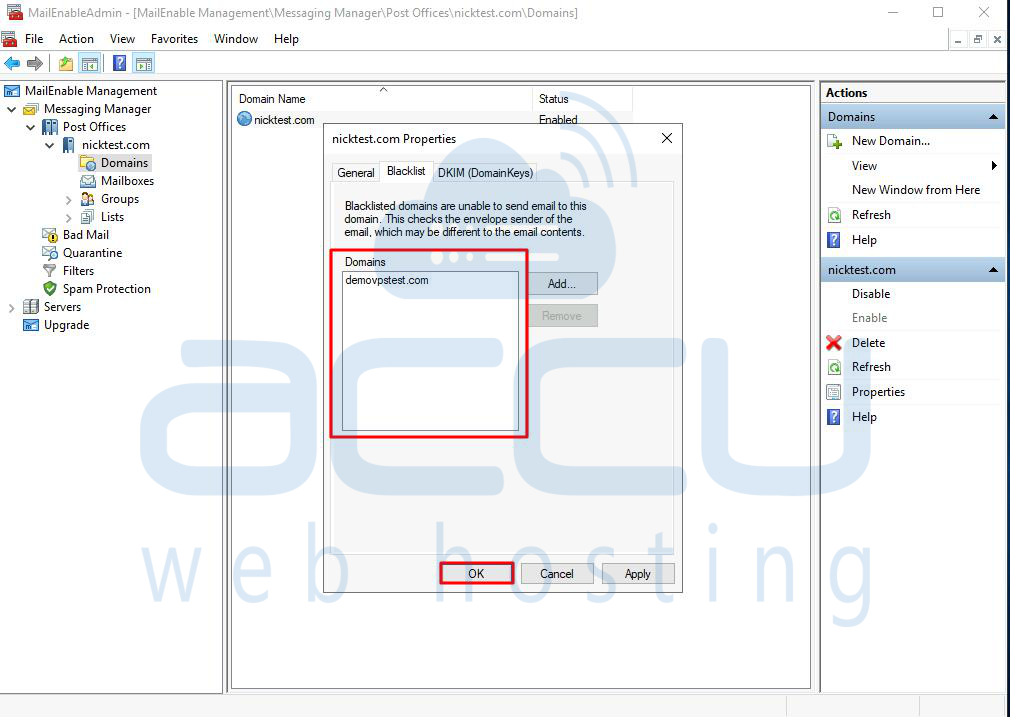This screenshot has width=1010, height=717.
Task: Click Refresh under nicktest.com actions
Action: [871, 367]
